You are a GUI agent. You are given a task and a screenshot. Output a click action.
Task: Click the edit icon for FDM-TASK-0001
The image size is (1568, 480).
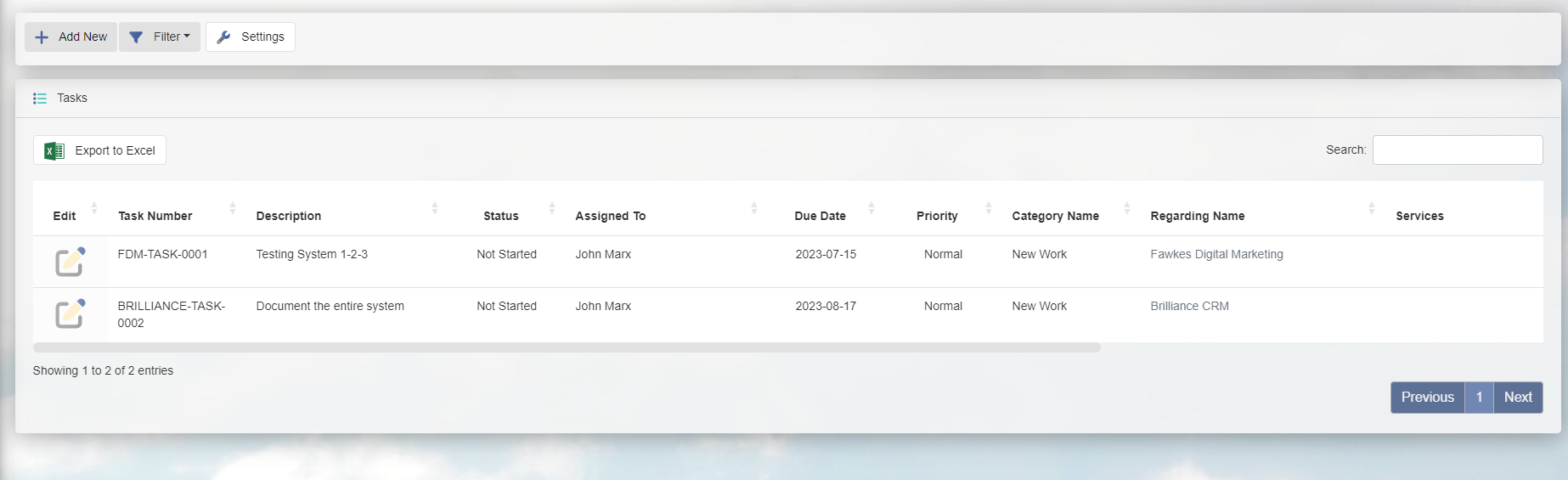tap(70, 262)
